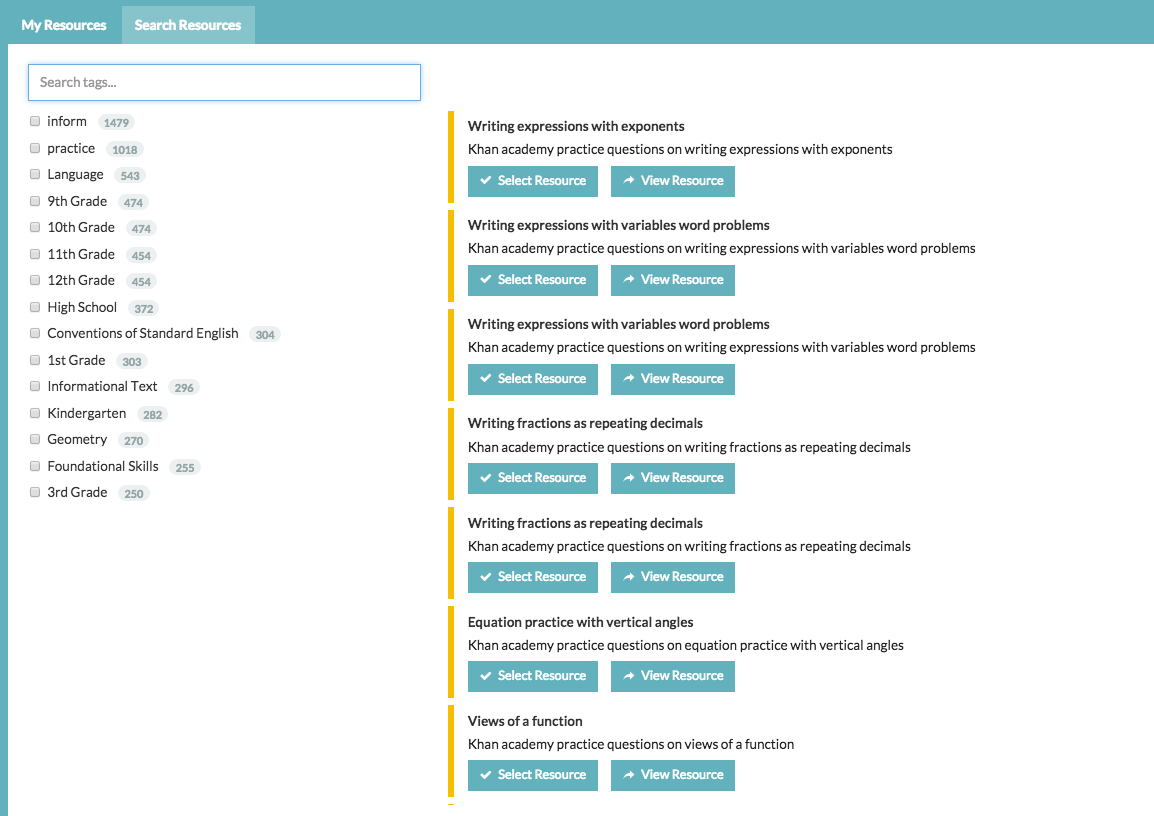
Task: Click the Conventions of Standard English label
Action: pos(143,333)
